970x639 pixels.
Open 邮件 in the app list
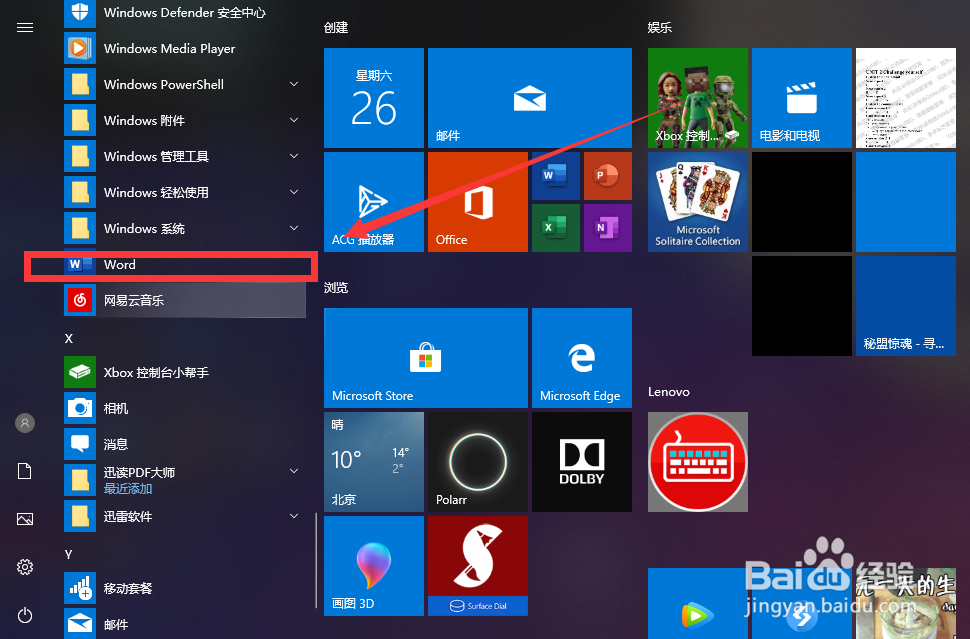(x=184, y=624)
